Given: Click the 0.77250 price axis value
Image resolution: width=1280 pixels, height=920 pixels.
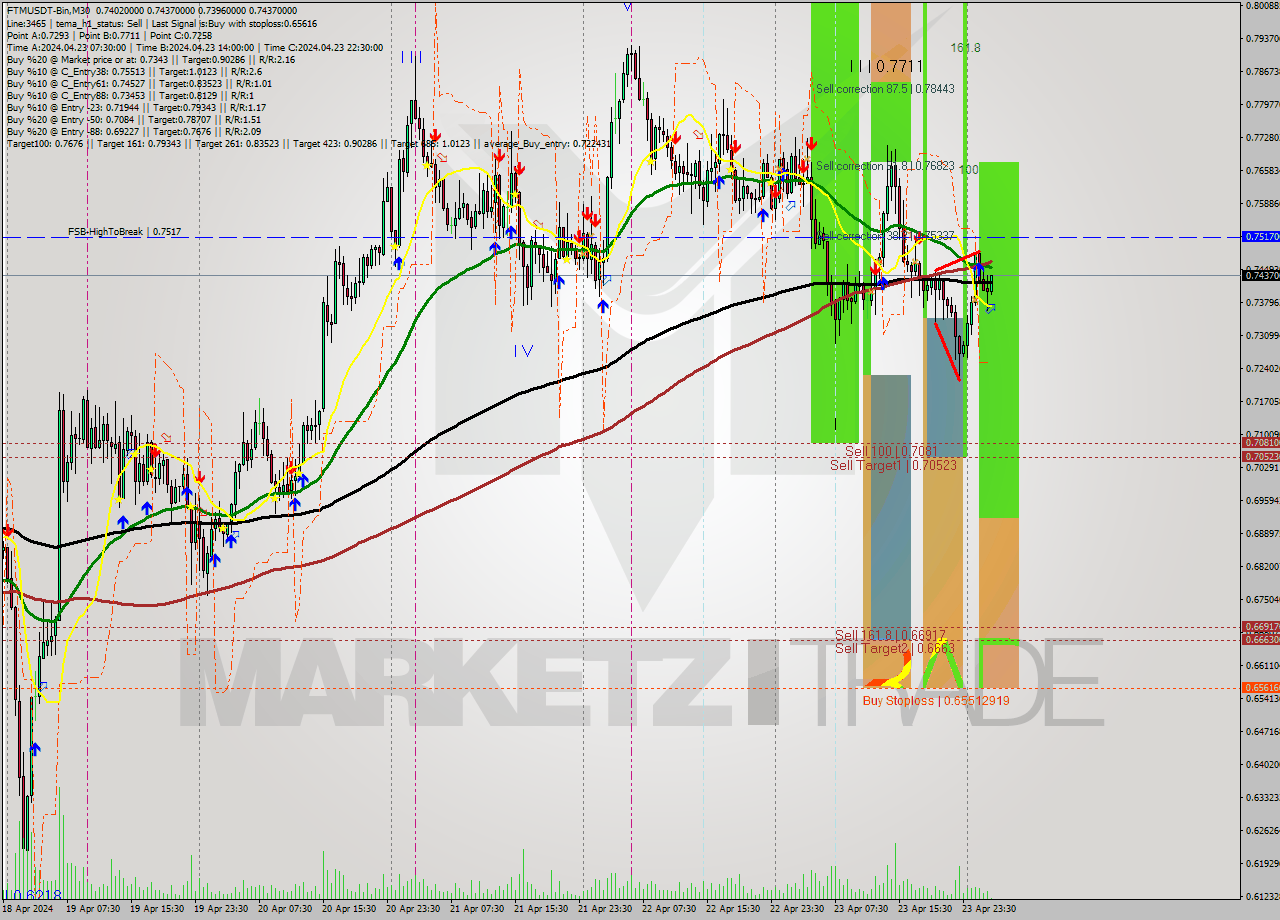Looking at the screenshot, I should [1262, 138].
